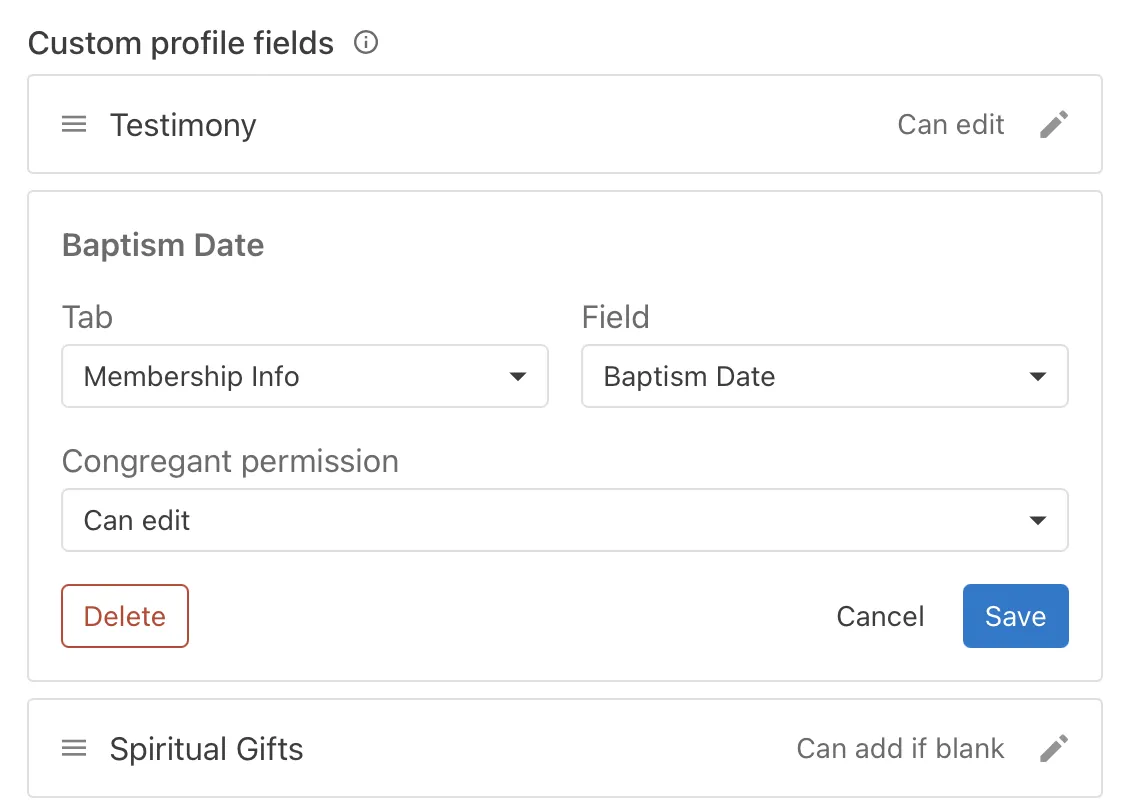The image size is (1128, 812).
Task: Click the Custom profile fields heading
Action: point(181,43)
